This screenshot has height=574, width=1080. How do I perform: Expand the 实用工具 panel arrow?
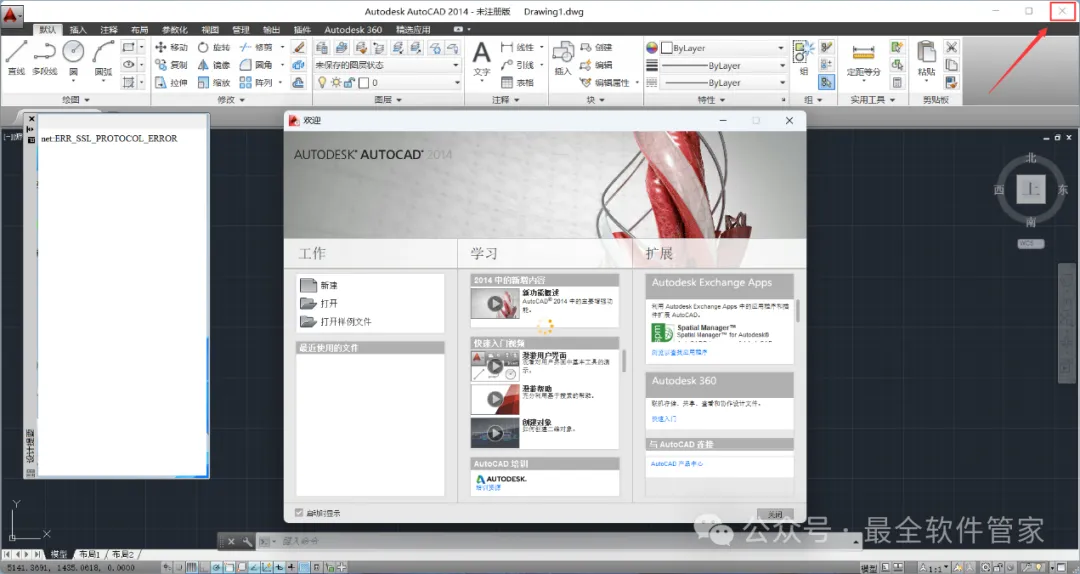[893, 100]
